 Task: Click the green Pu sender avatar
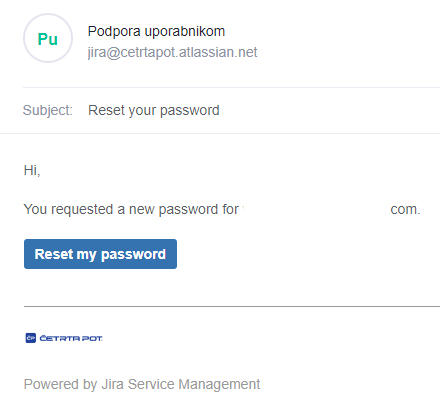point(48,38)
